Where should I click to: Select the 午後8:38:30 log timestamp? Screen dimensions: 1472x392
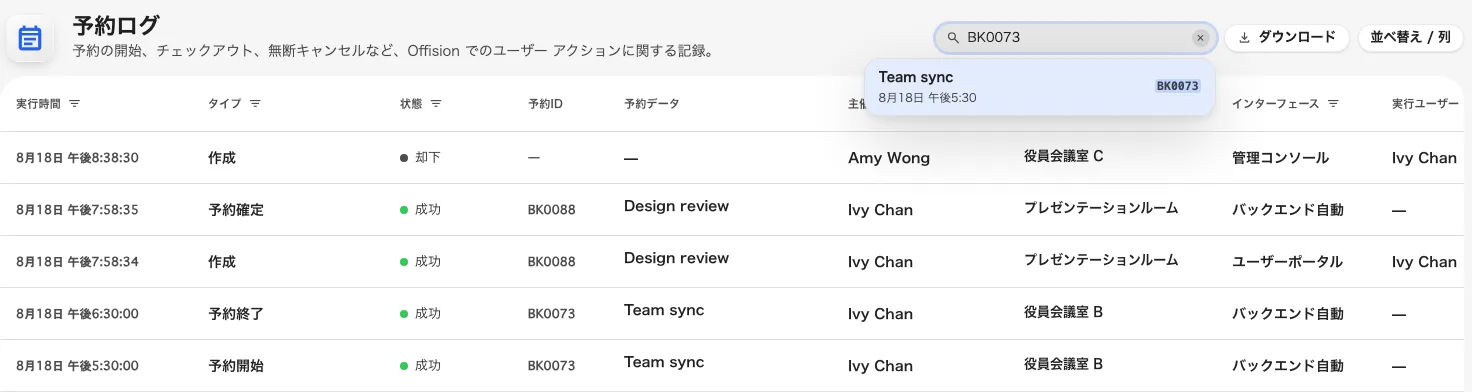coord(77,158)
